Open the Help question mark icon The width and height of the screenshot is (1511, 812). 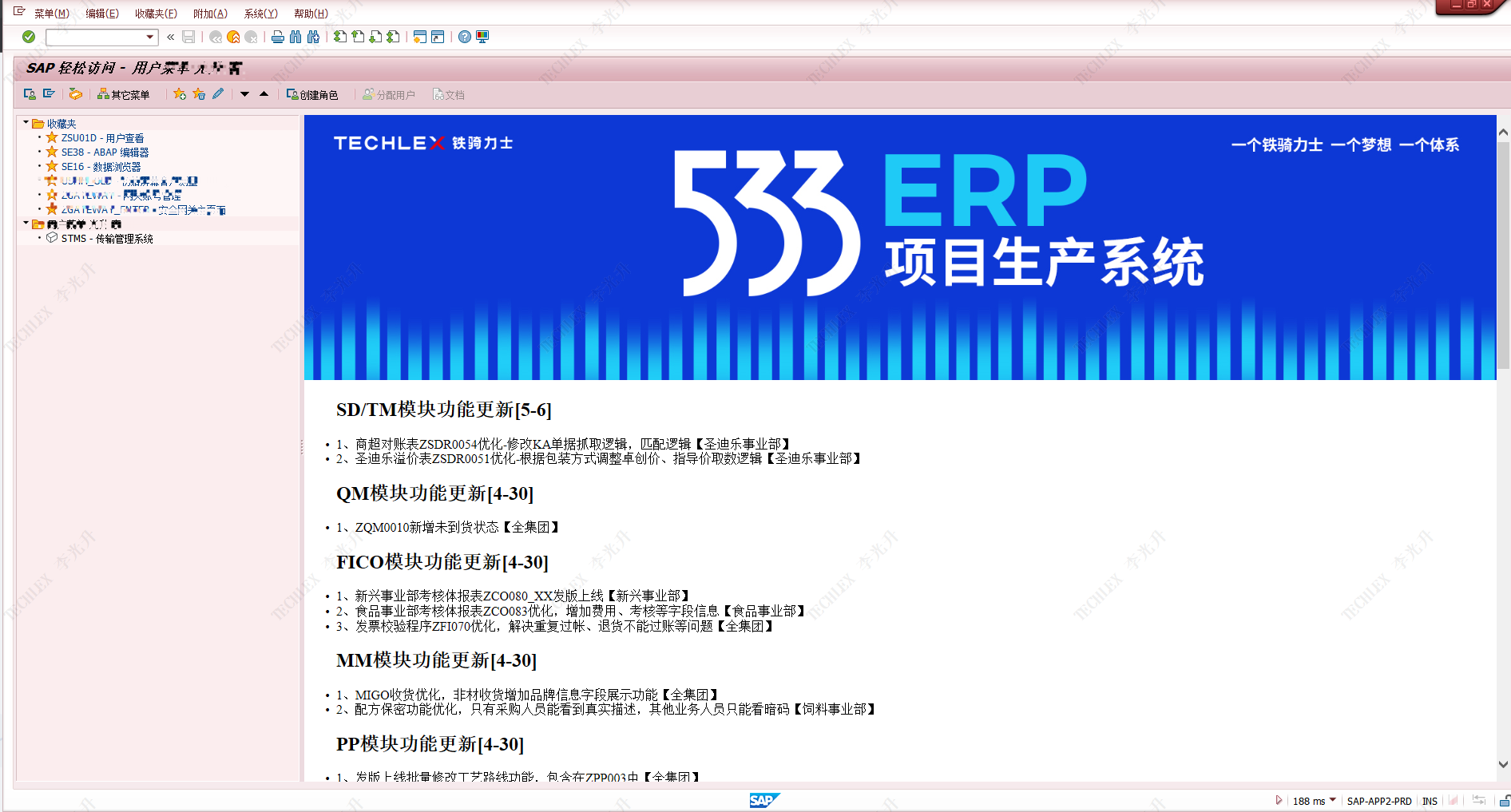(465, 37)
